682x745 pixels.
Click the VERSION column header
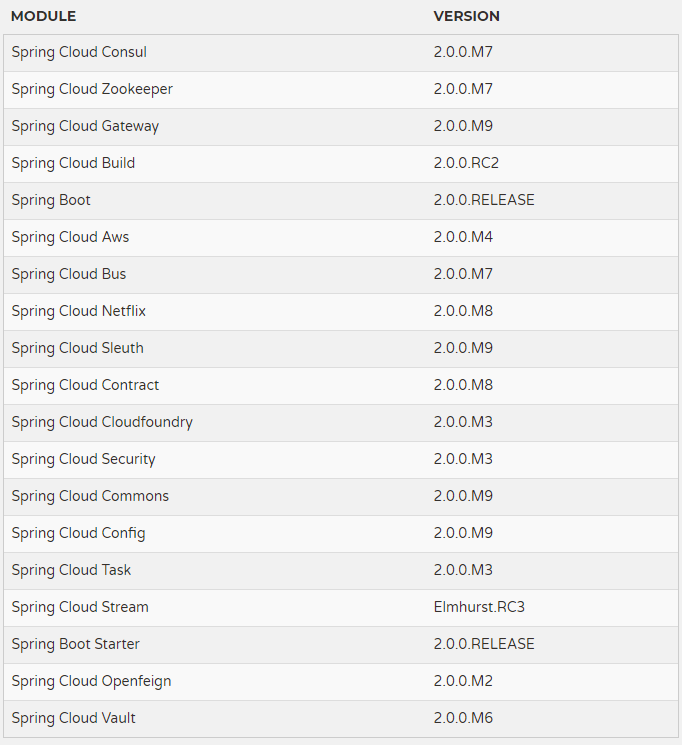point(466,16)
